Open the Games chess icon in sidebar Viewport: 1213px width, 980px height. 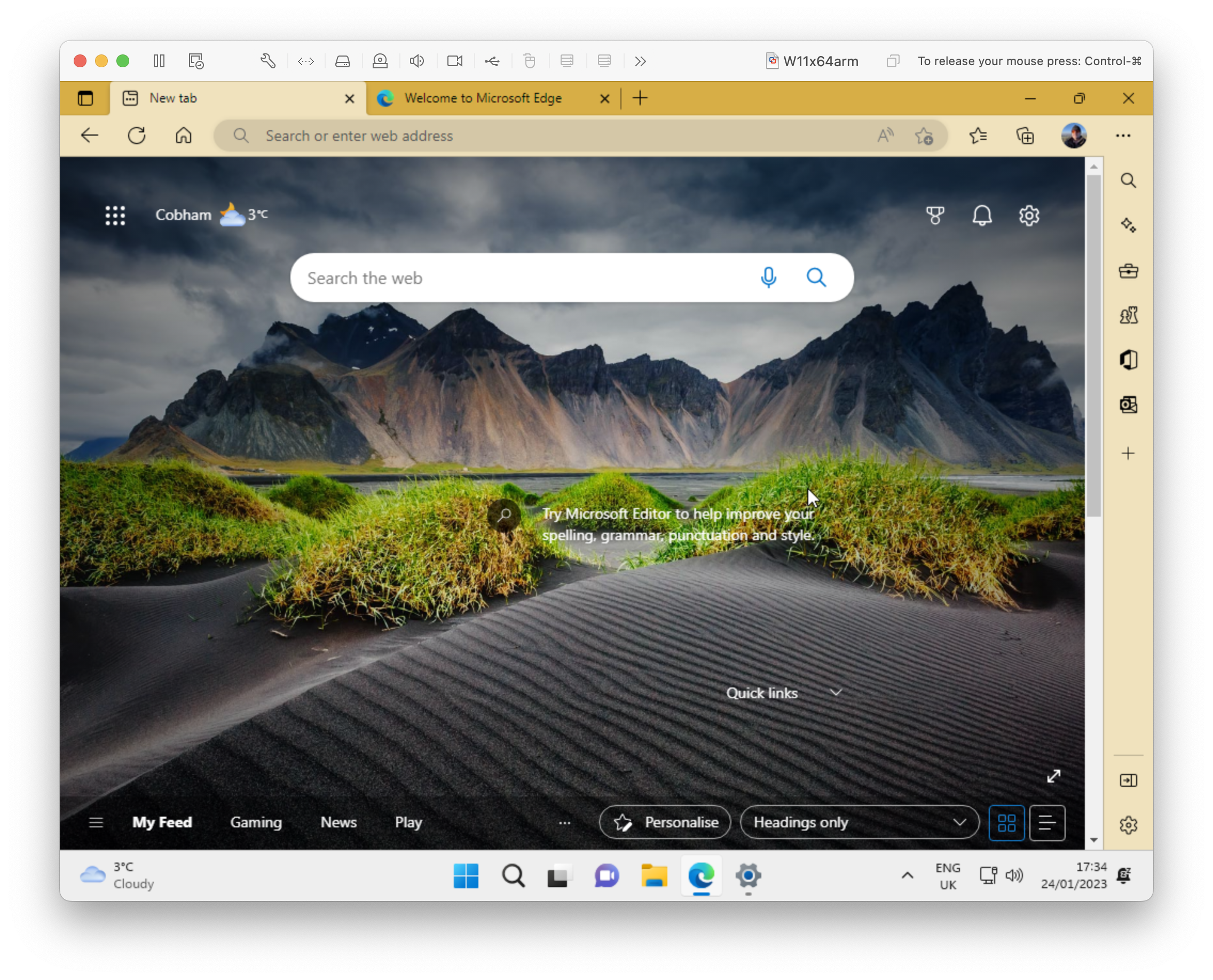[x=1128, y=315]
